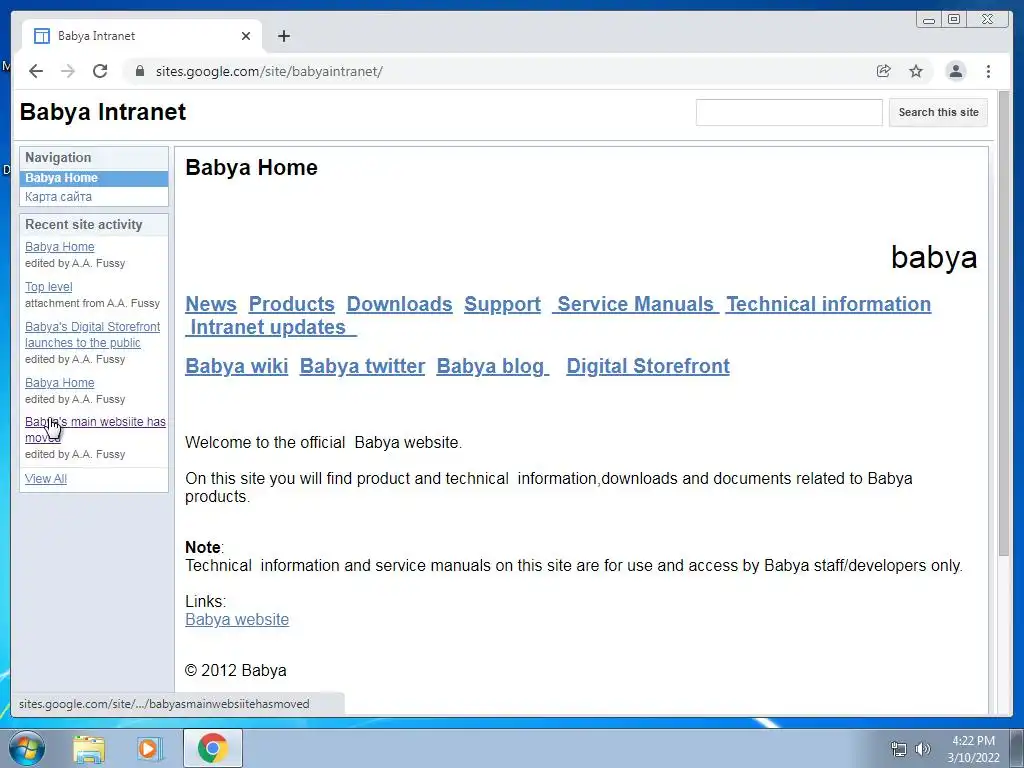Open second Babya Home activity link
Image resolution: width=1024 pixels, height=768 pixels.
[x=59, y=383]
